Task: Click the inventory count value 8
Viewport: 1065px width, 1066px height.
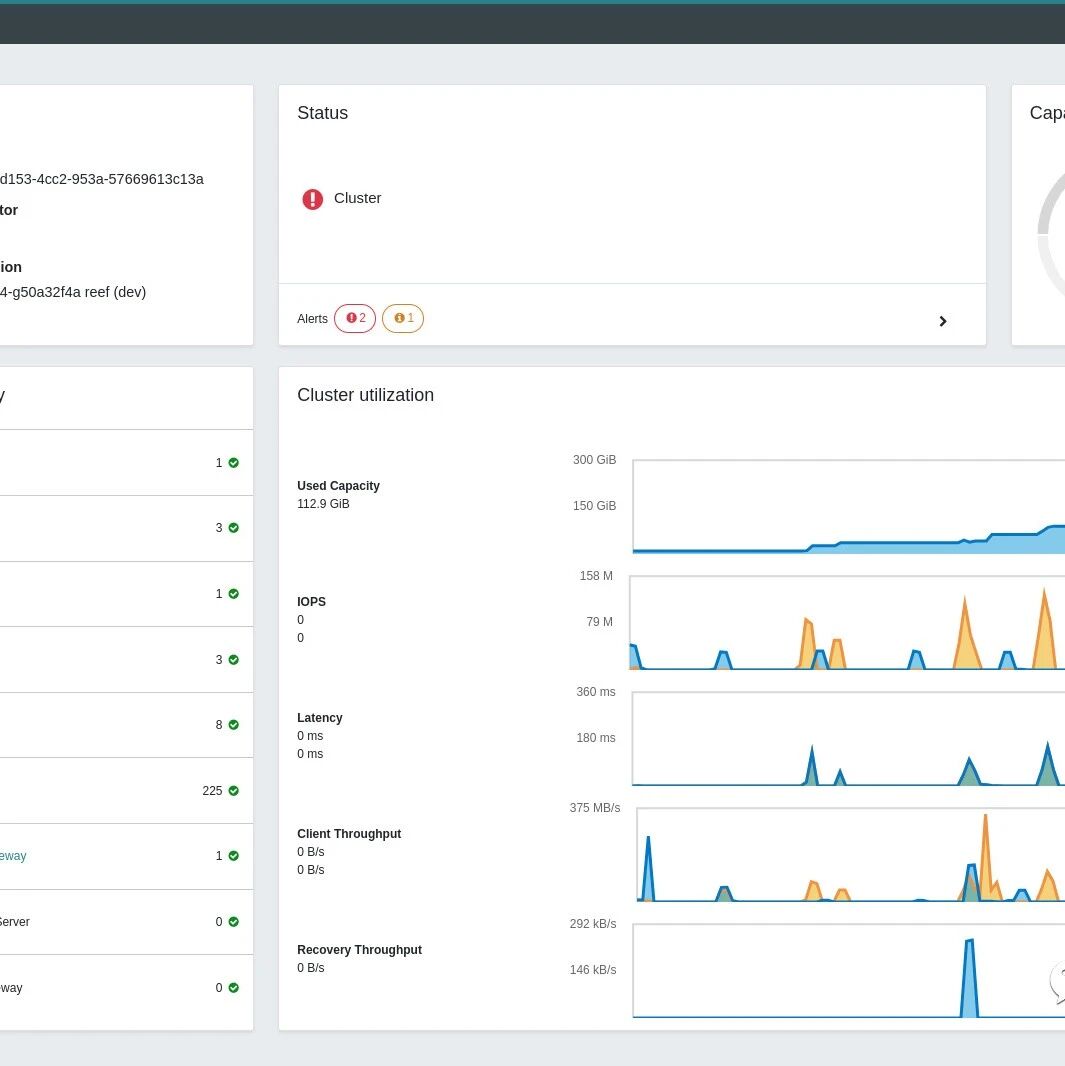Action: coord(219,725)
